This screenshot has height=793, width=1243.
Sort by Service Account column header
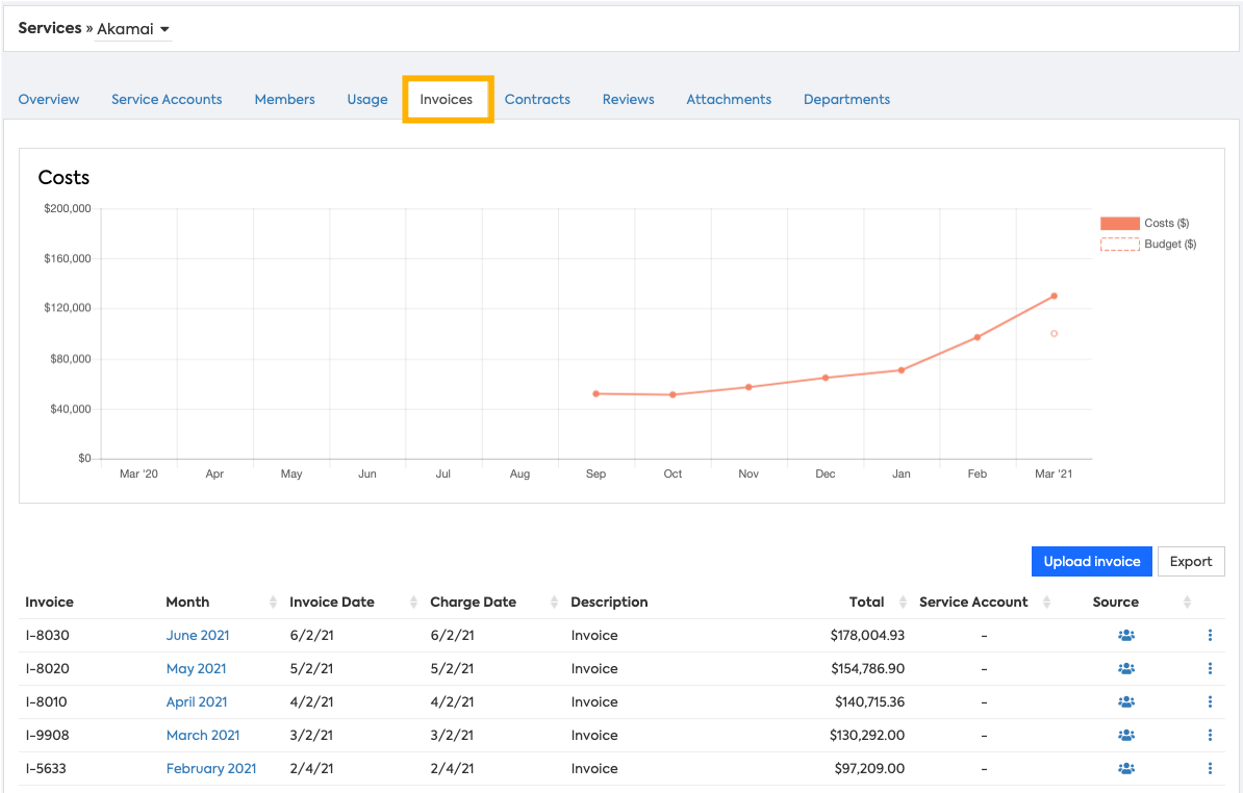click(x=973, y=602)
